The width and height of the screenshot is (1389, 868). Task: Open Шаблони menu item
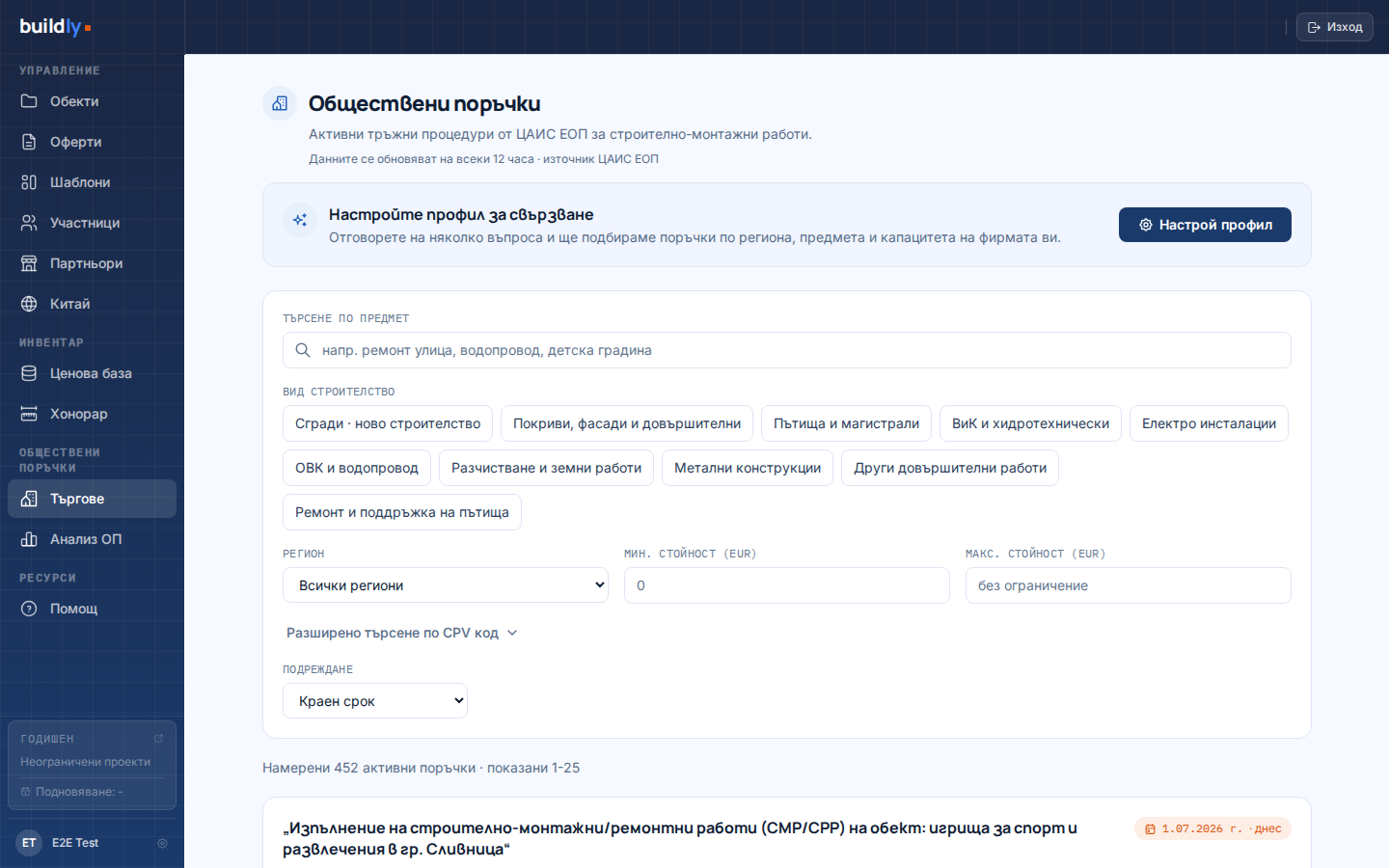pos(92,182)
